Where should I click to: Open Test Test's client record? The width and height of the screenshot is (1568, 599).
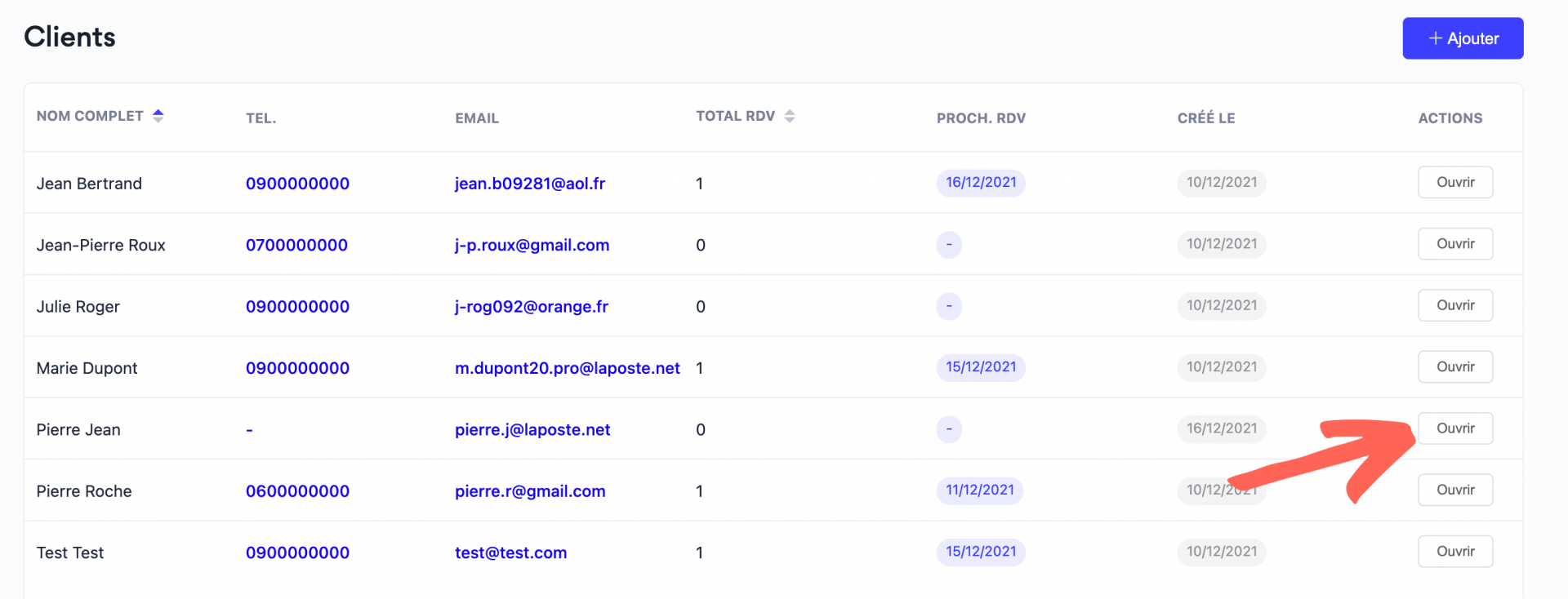pos(1455,552)
